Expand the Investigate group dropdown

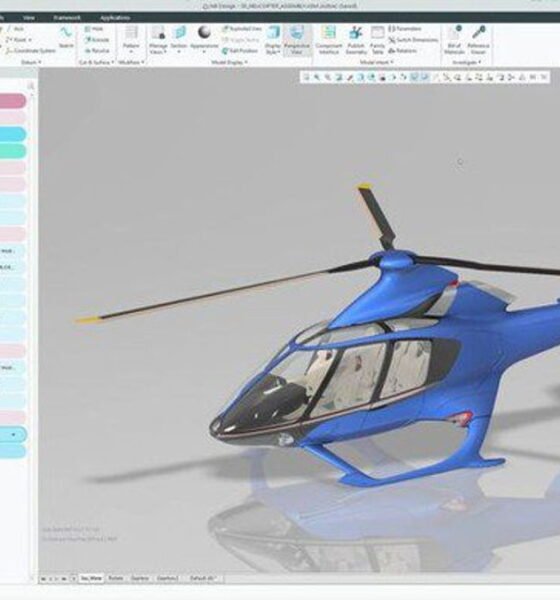[x=467, y=62]
